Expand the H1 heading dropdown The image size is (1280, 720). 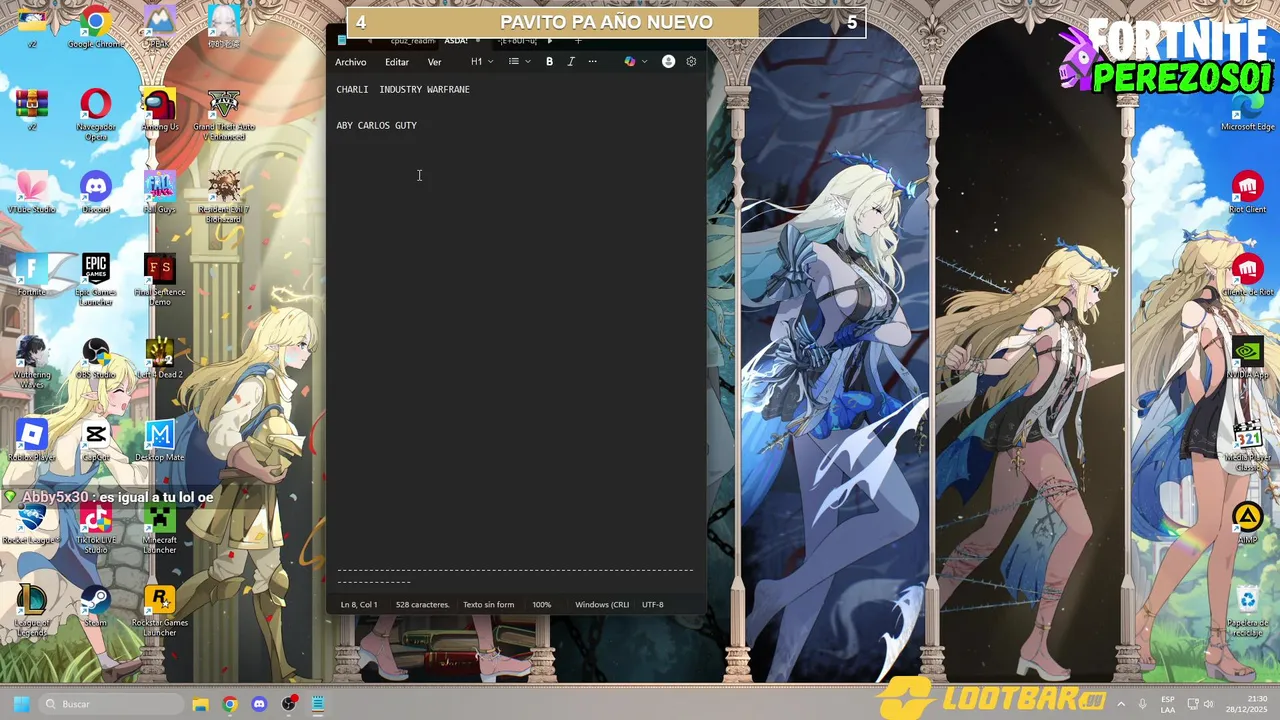tap(482, 62)
